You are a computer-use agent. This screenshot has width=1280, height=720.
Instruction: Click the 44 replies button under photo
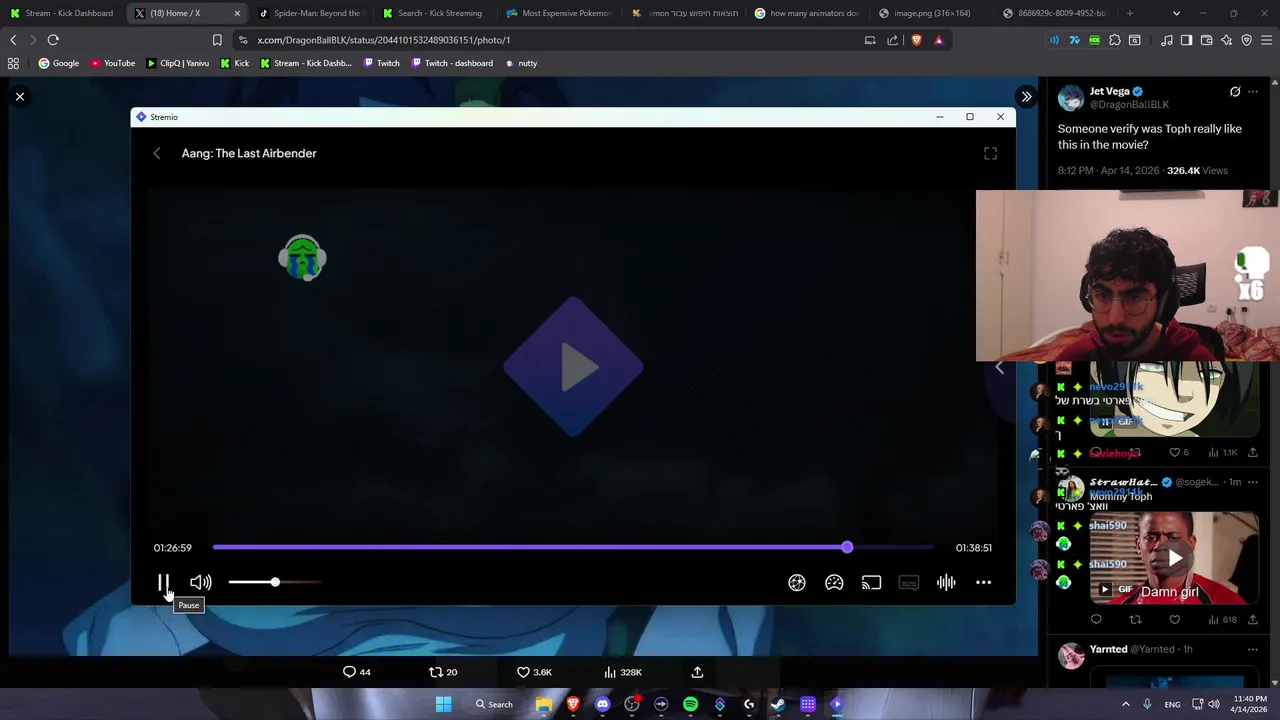[357, 672]
